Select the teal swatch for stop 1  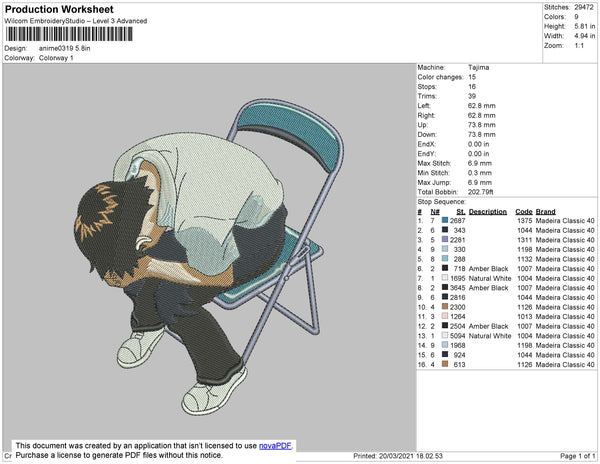point(445,221)
